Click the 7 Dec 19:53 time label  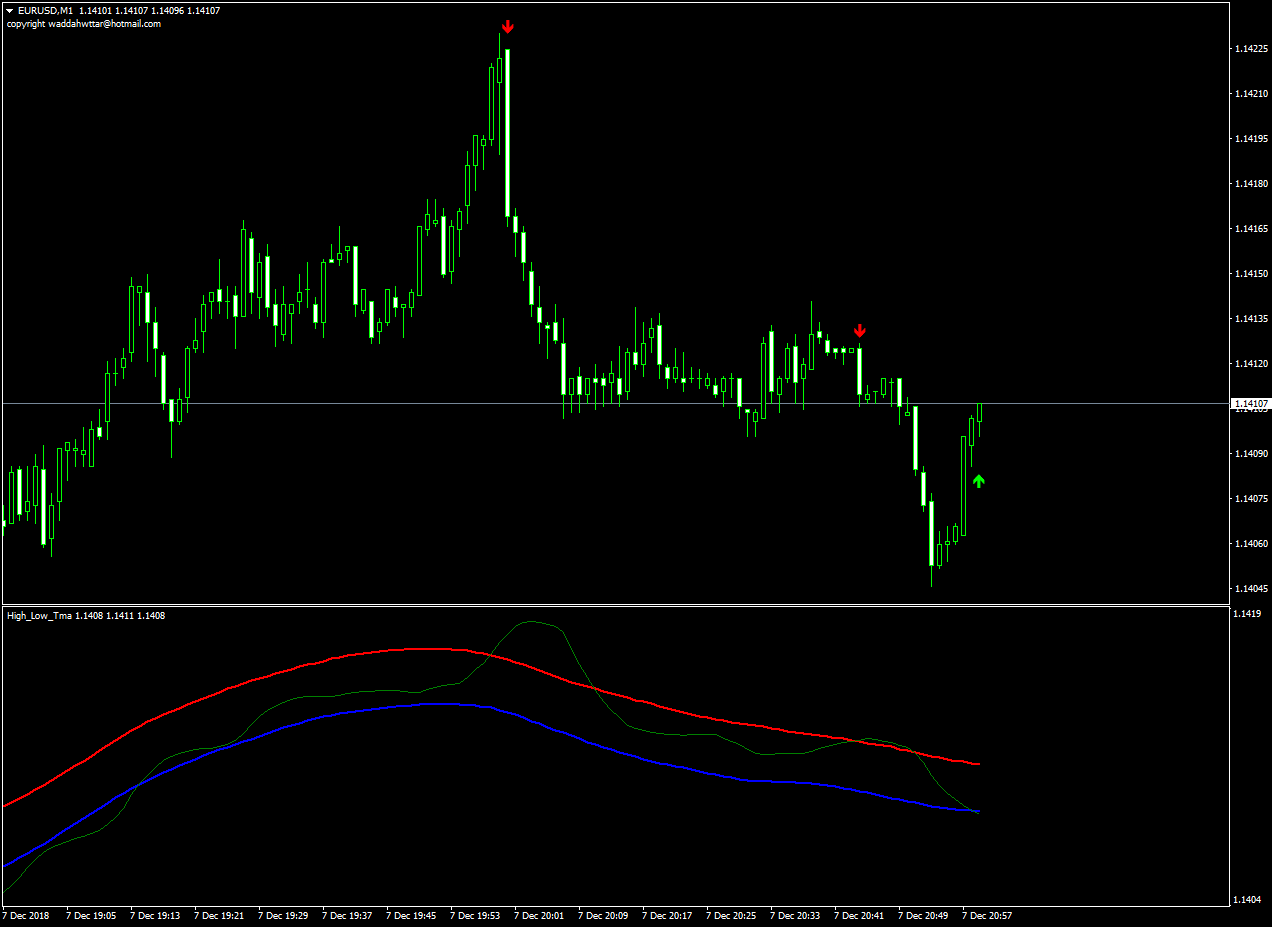[x=475, y=915]
